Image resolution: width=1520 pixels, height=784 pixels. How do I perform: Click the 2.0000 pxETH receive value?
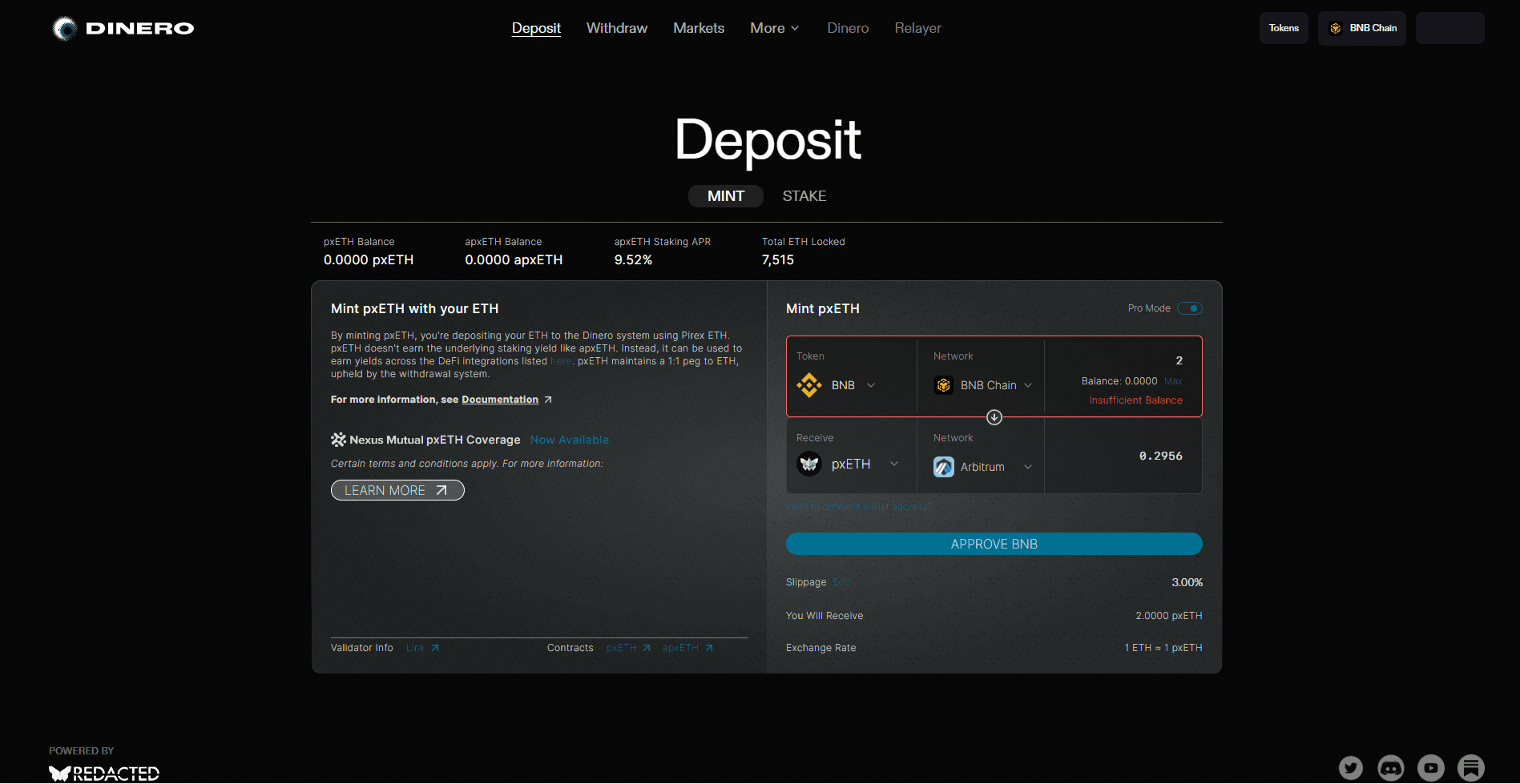click(1169, 616)
